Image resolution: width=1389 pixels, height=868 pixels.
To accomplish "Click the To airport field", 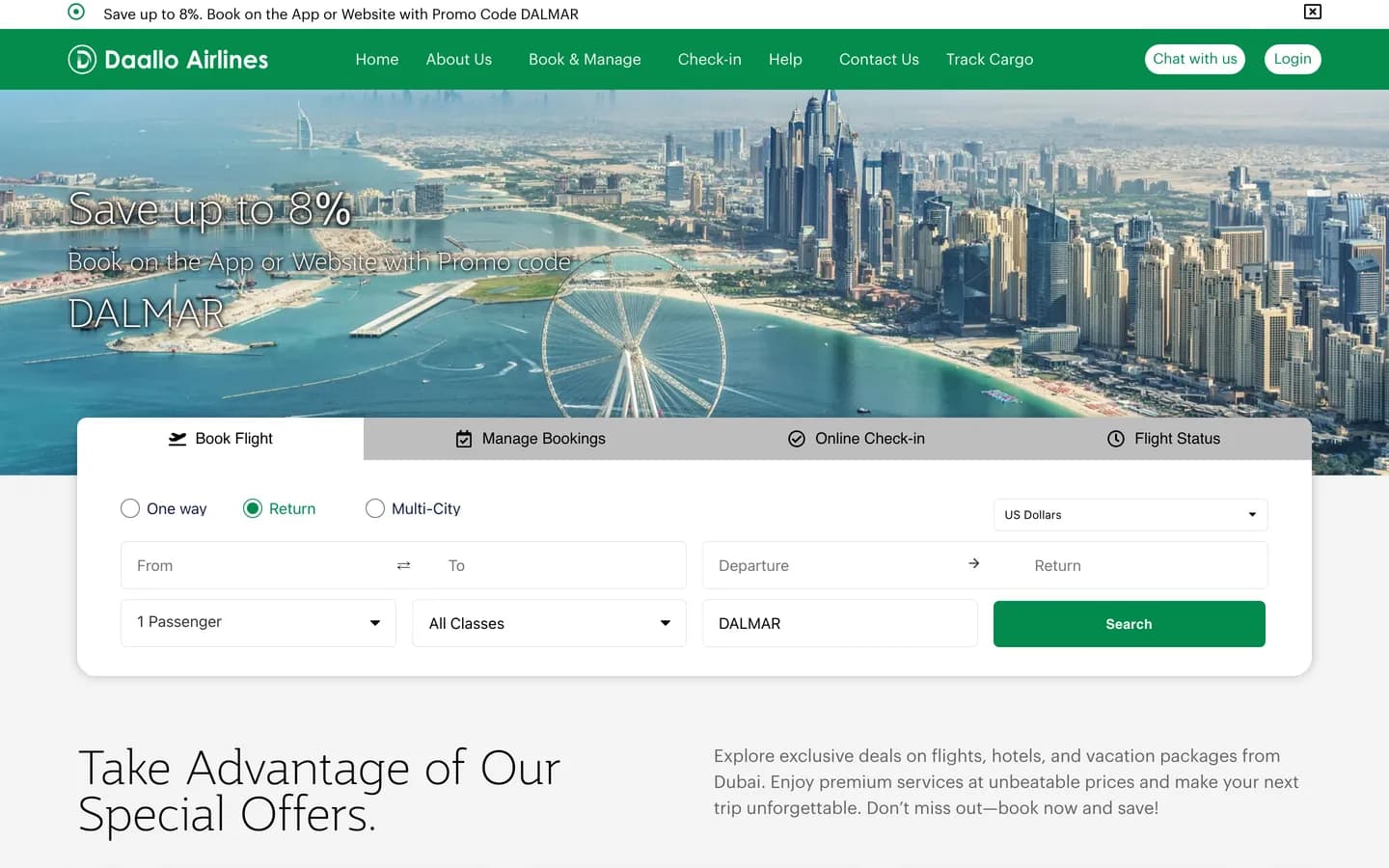I will pyautogui.click(x=559, y=565).
